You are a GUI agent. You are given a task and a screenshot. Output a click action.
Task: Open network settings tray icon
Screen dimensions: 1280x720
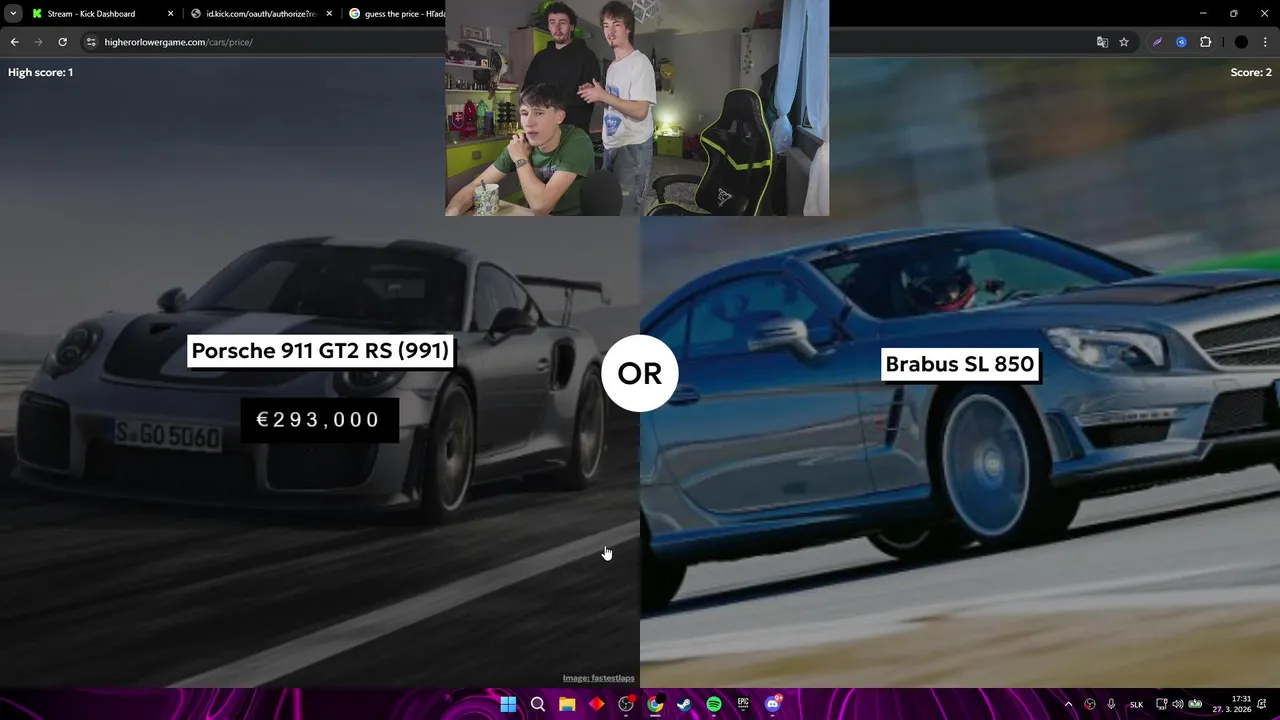tap(1162, 704)
